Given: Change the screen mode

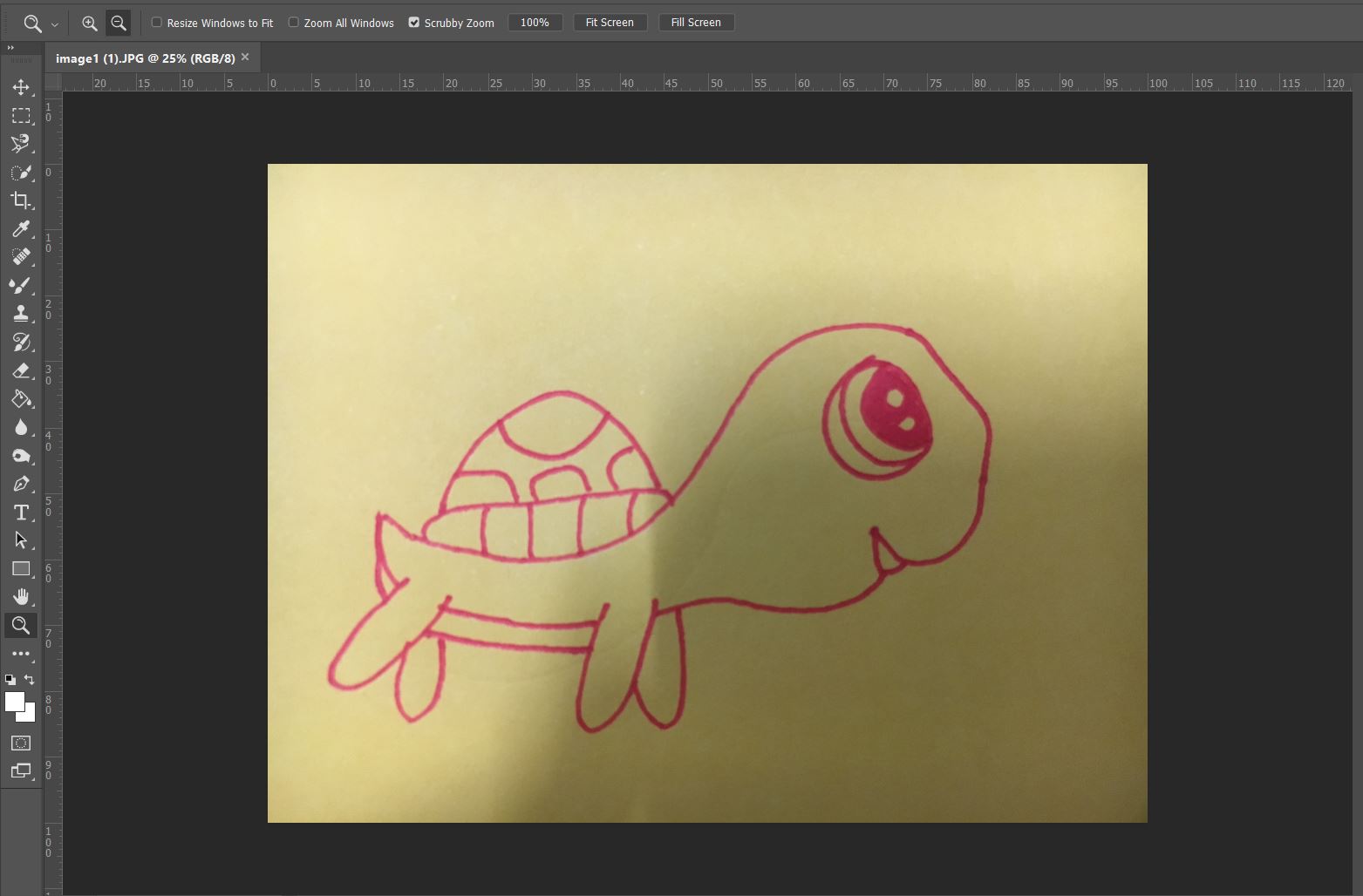Looking at the screenshot, I should [21, 770].
